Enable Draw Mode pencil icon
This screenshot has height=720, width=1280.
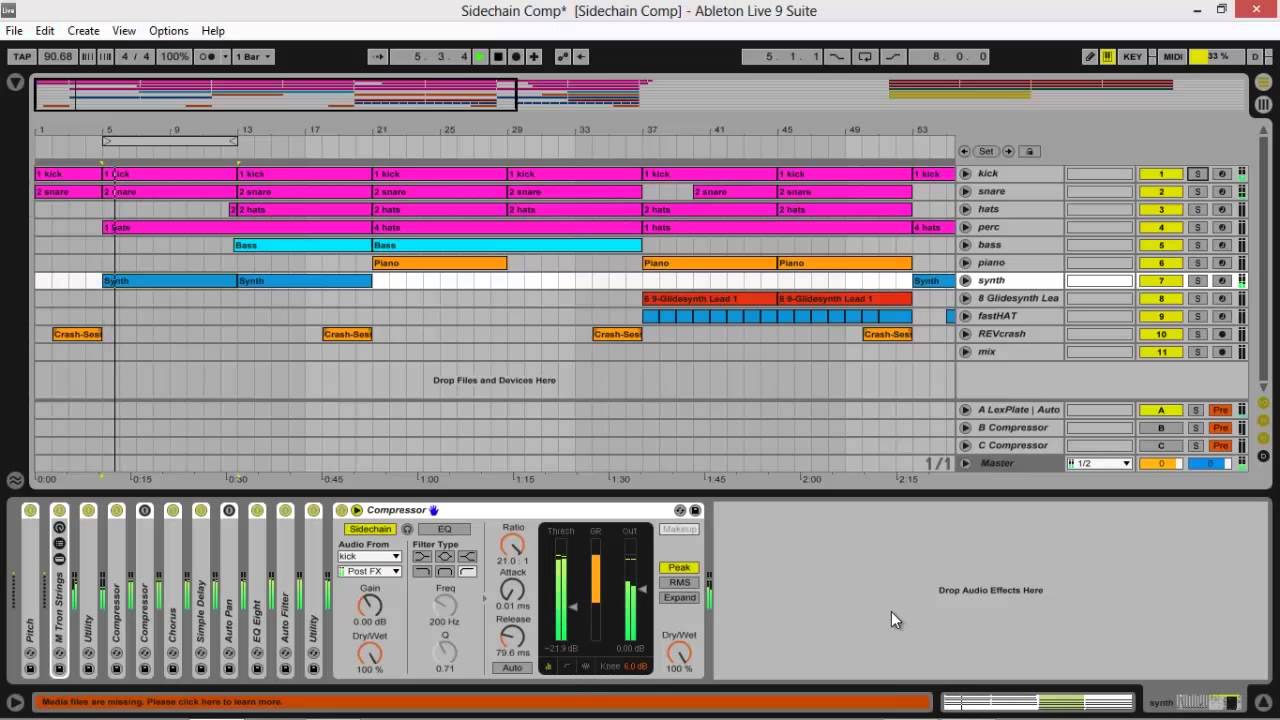coord(1090,57)
